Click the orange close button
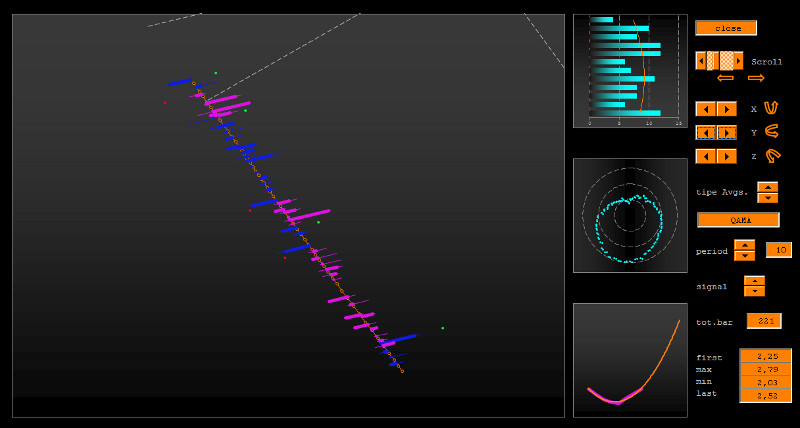Image resolution: width=800 pixels, height=428 pixels. coord(726,28)
